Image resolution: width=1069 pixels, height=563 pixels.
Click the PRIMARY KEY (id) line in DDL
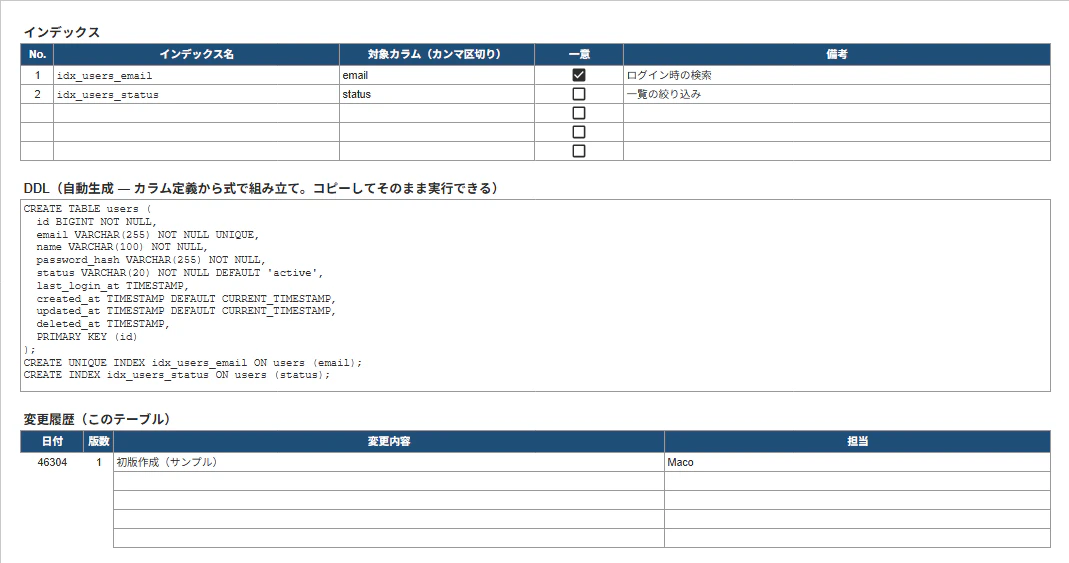click(87, 337)
